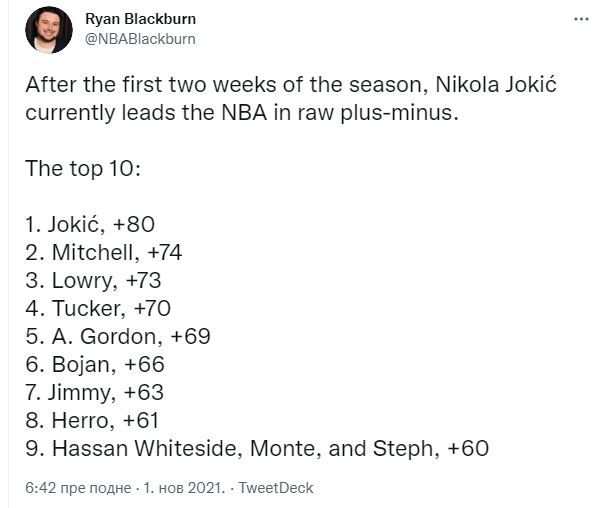Screen dimensions: 593x508
Task: Select the '3. Lowry, +73' line
Action: (x=93, y=281)
